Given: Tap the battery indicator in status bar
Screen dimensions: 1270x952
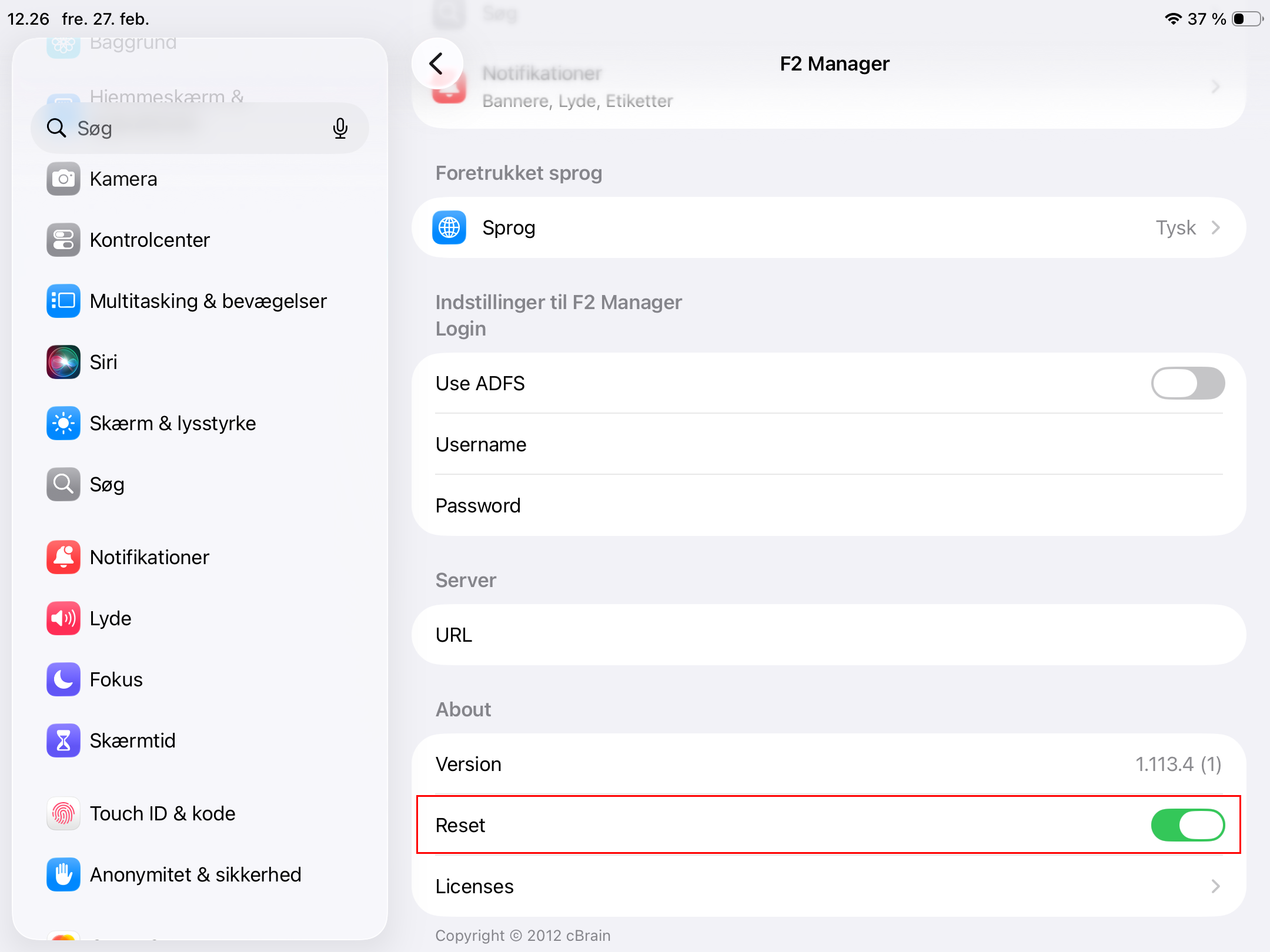Looking at the screenshot, I should 1248,19.
